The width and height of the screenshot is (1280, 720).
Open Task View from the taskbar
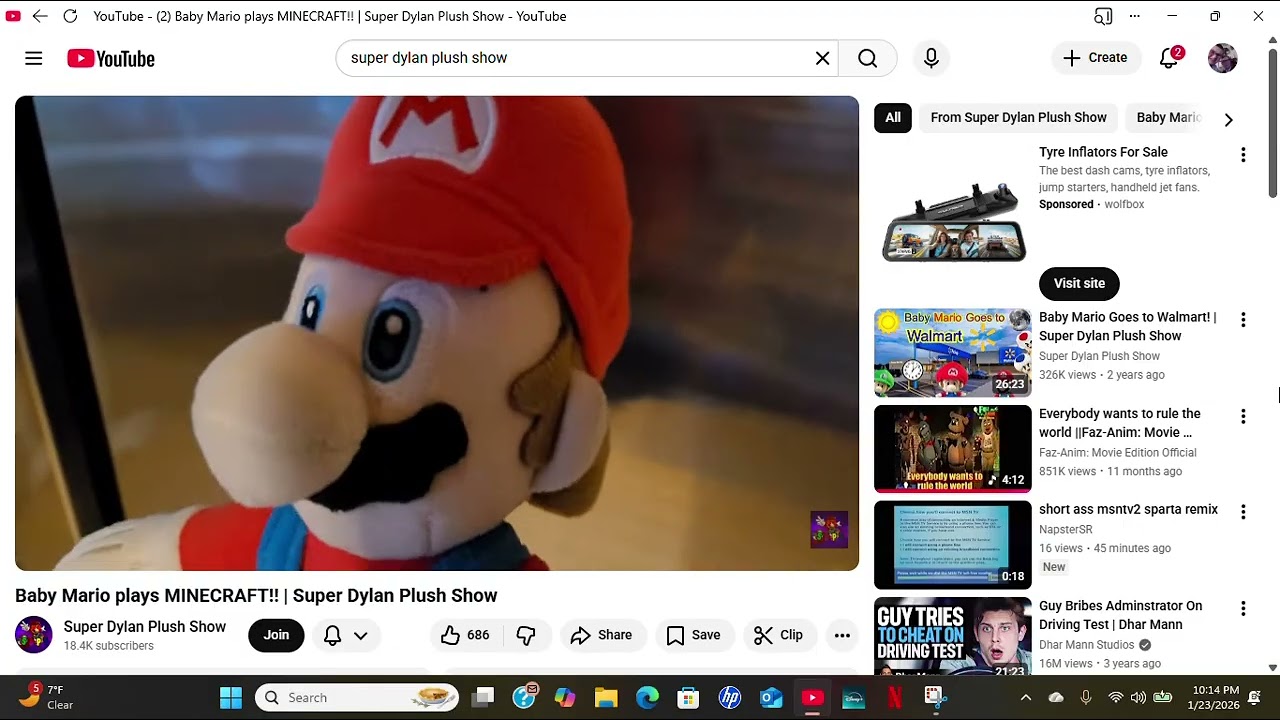pyautogui.click(x=484, y=698)
